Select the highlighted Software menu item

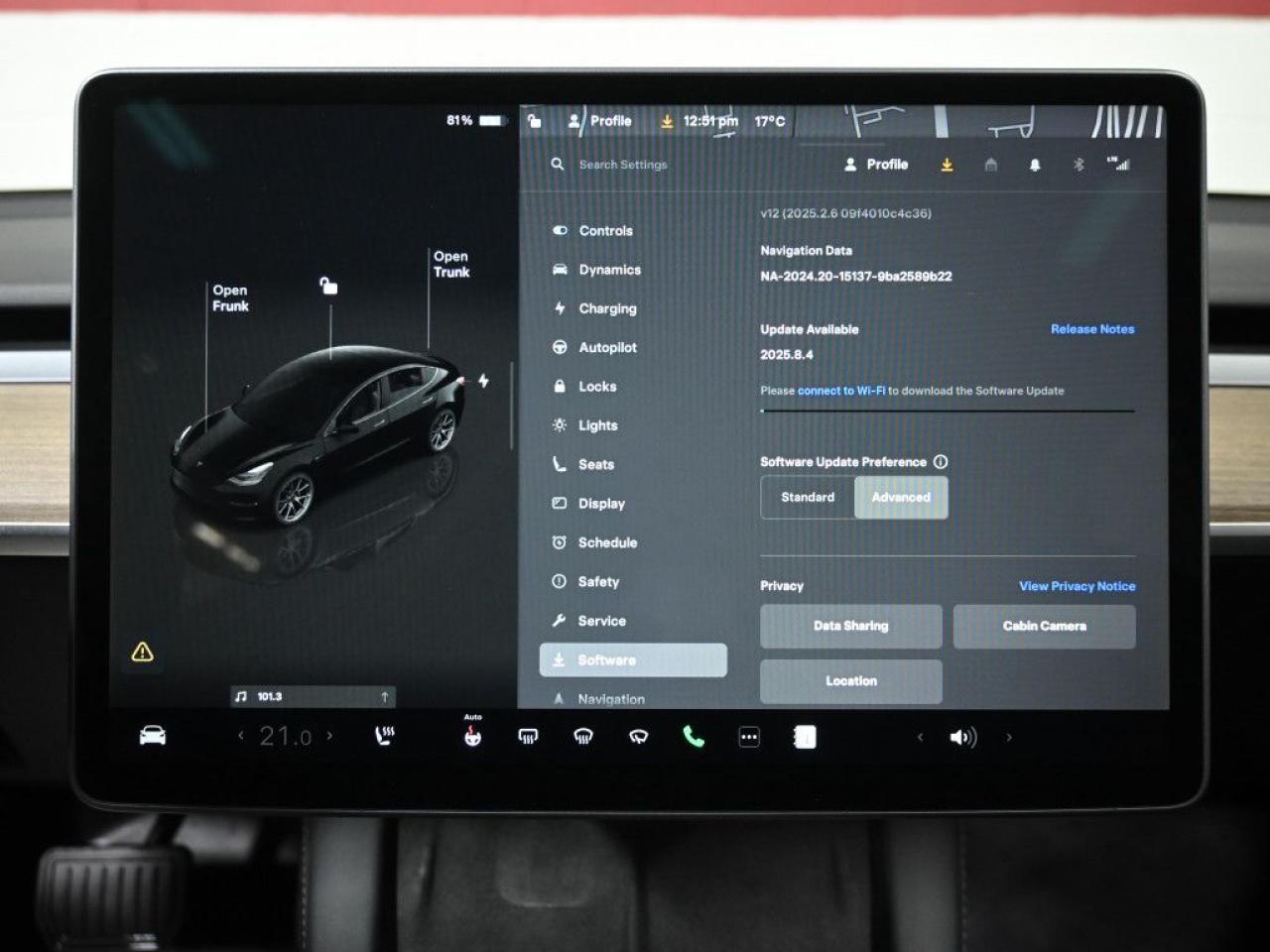tap(633, 660)
